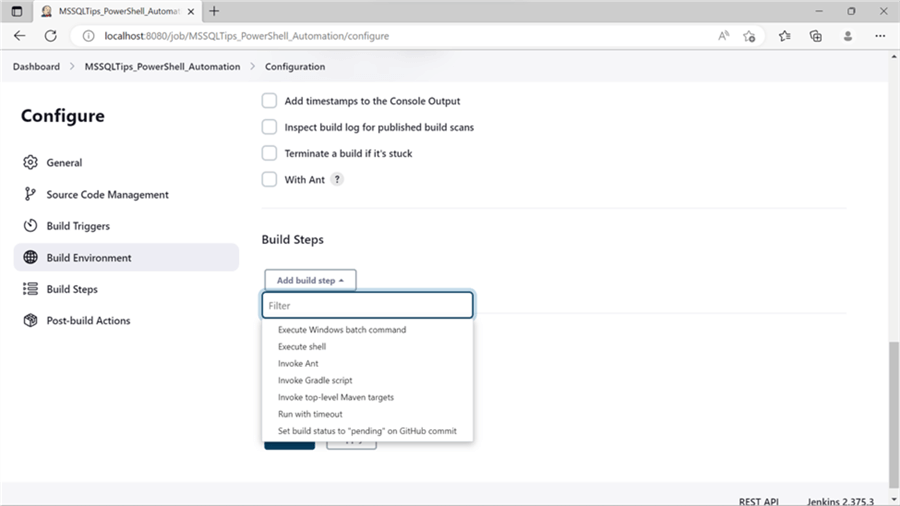
Task: Open the browser profile menu
Action: click(848, 36)
